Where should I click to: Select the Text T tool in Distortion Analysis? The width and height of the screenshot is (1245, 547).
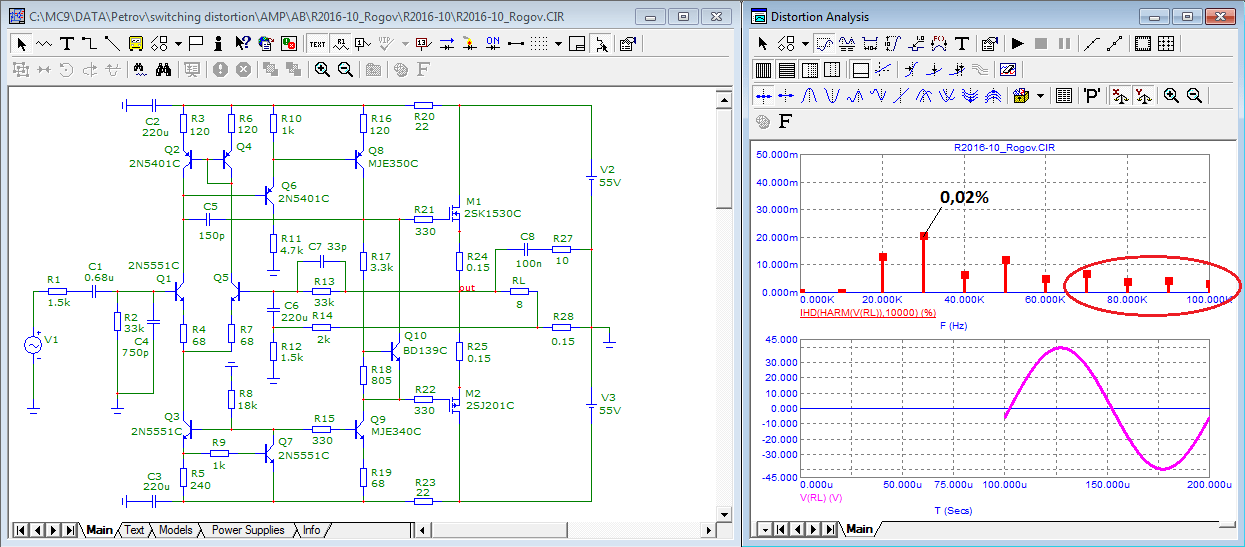962,44
